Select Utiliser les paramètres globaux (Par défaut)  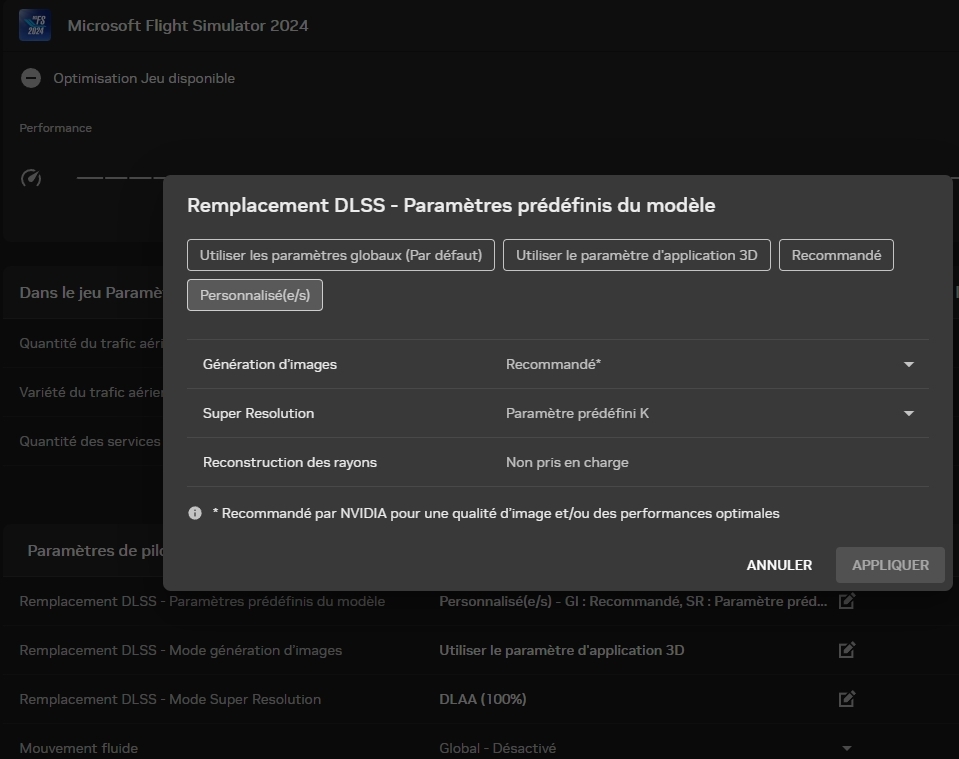pyautogui.click(x=341, y=255)
